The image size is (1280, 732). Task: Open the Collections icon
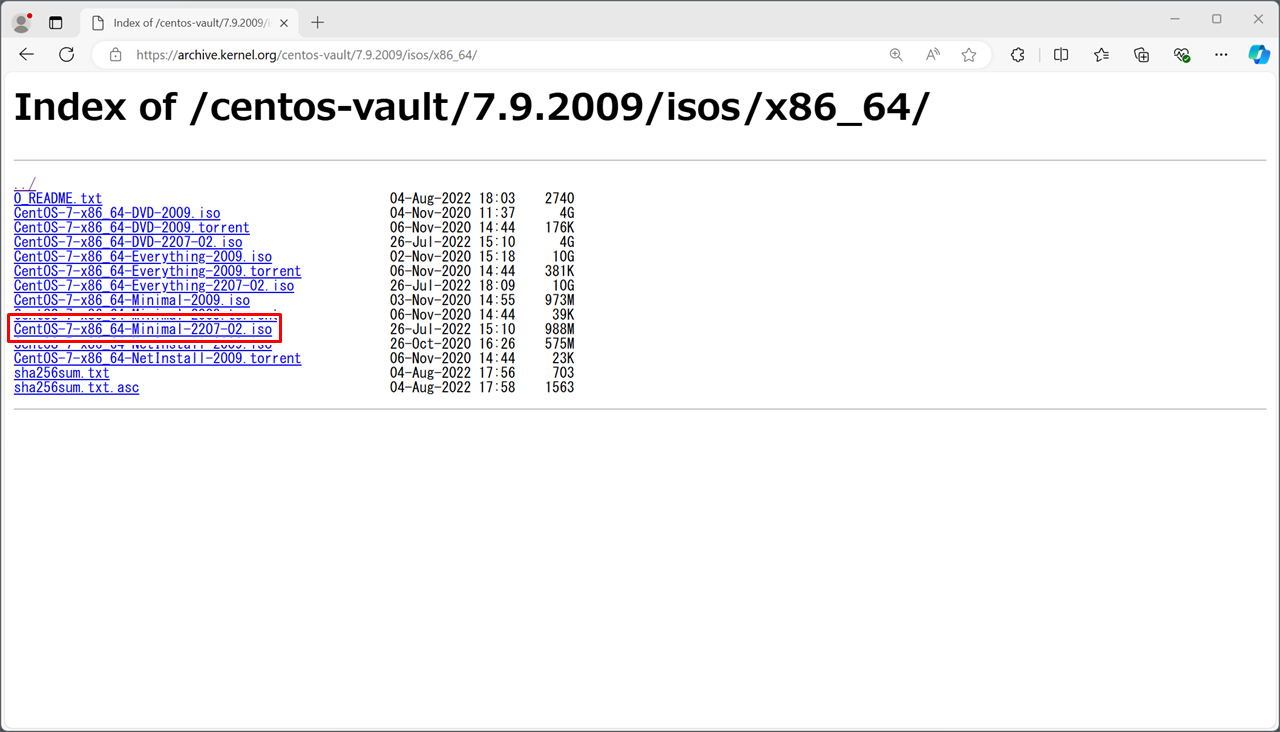[x=1141, y=55]
